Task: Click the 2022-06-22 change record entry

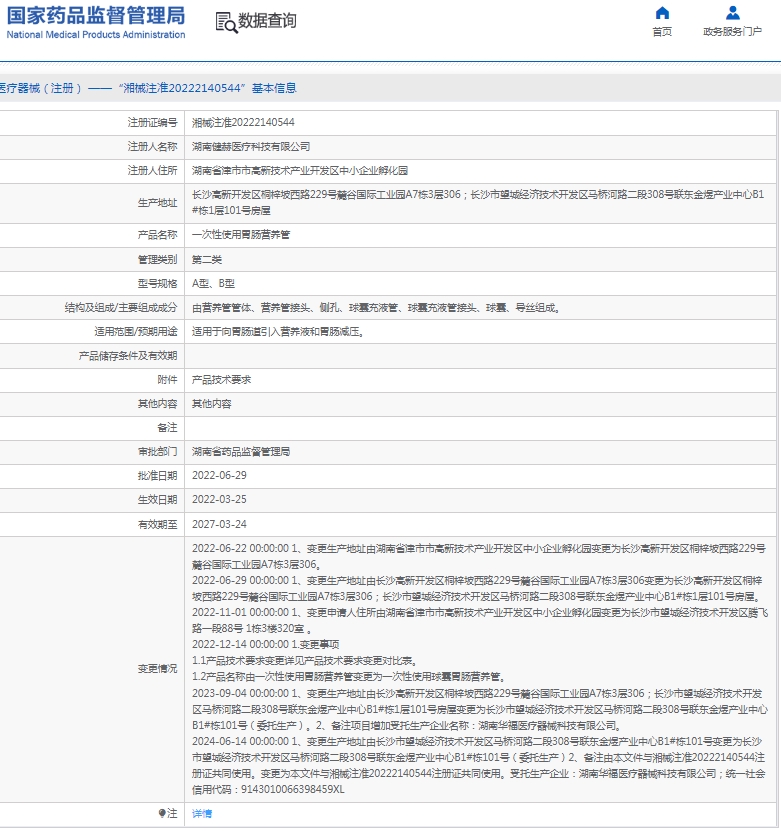Action: 478,556
